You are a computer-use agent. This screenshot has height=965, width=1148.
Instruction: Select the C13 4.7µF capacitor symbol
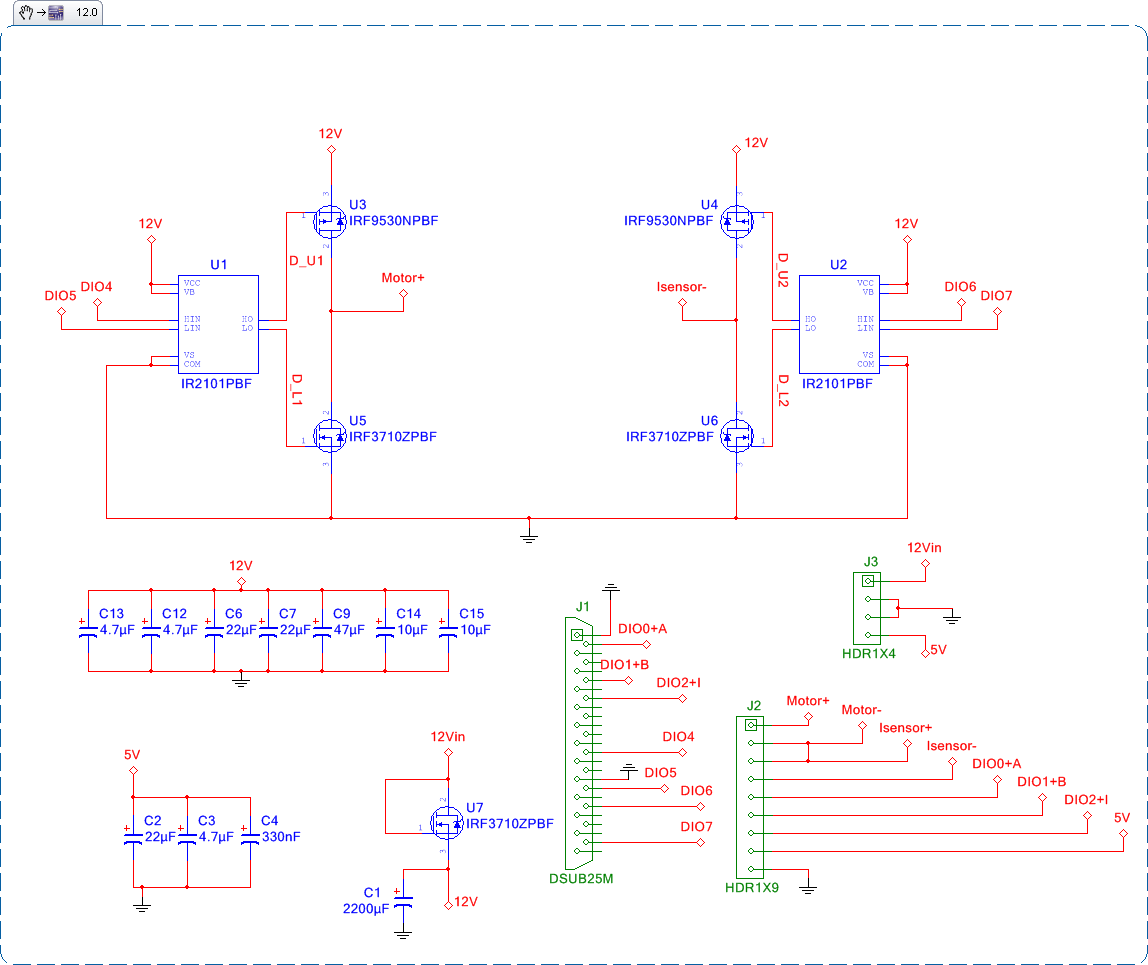pos(85,630)
